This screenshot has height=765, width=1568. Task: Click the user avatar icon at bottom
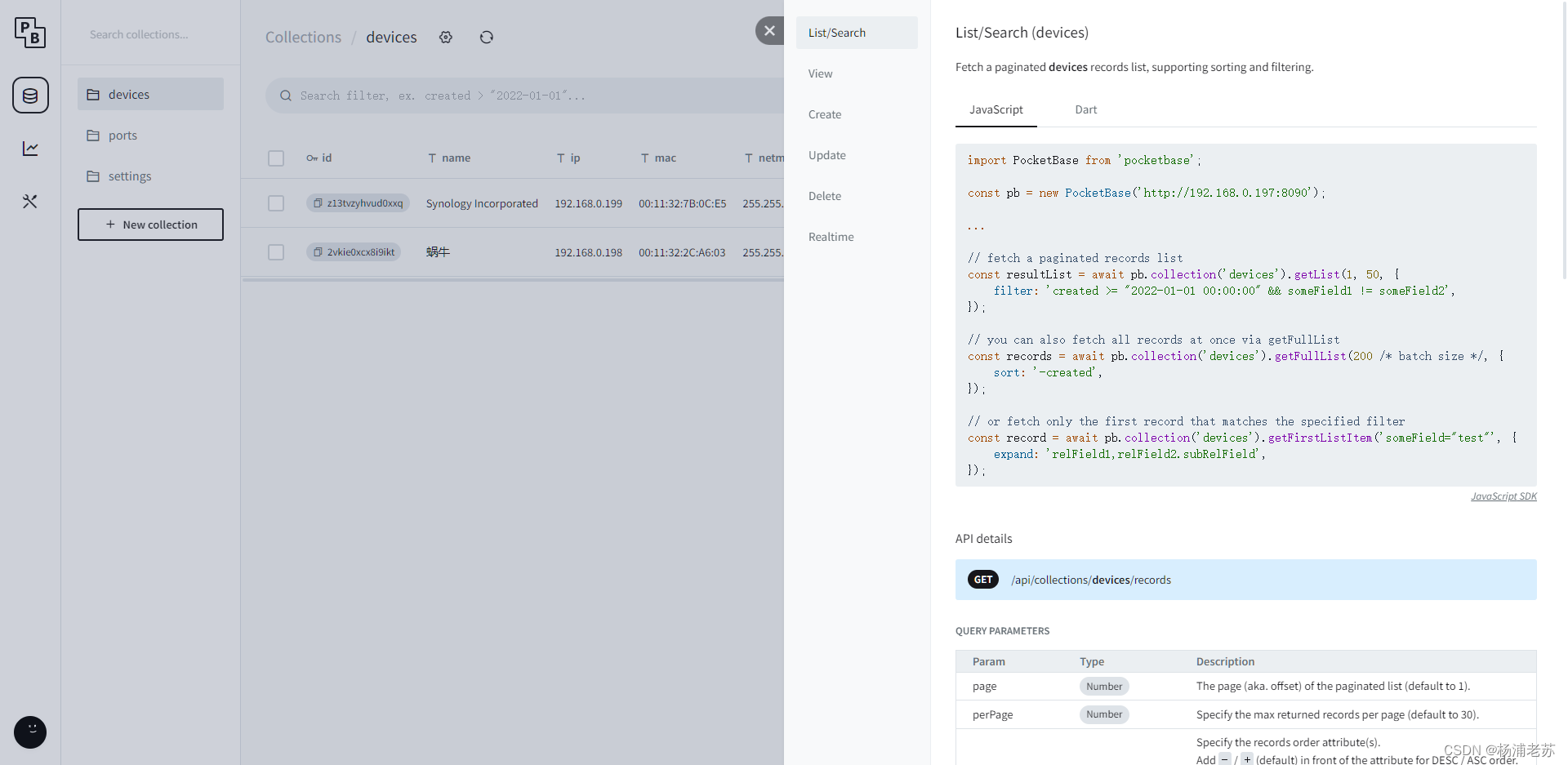[30, 732]
